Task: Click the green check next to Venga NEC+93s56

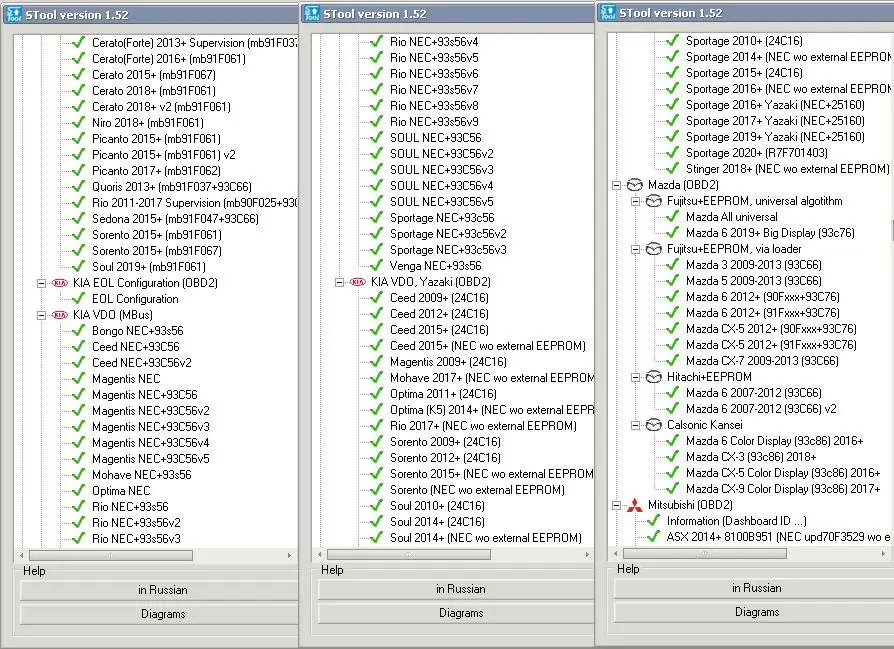Action: (376, 265)
